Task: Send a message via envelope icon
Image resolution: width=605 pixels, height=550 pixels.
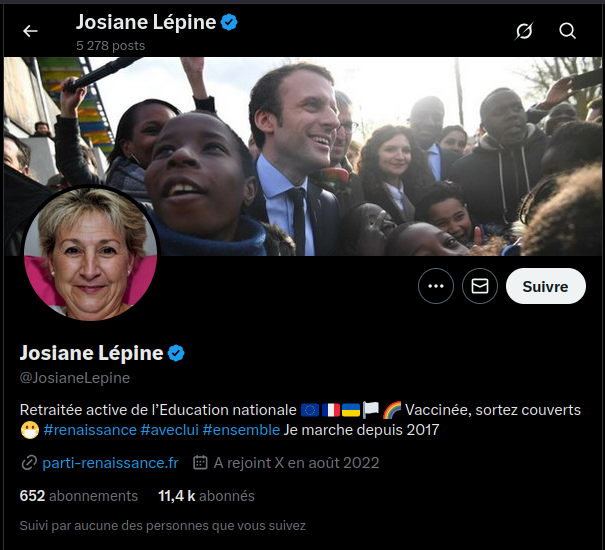Action: click(480, 286)
